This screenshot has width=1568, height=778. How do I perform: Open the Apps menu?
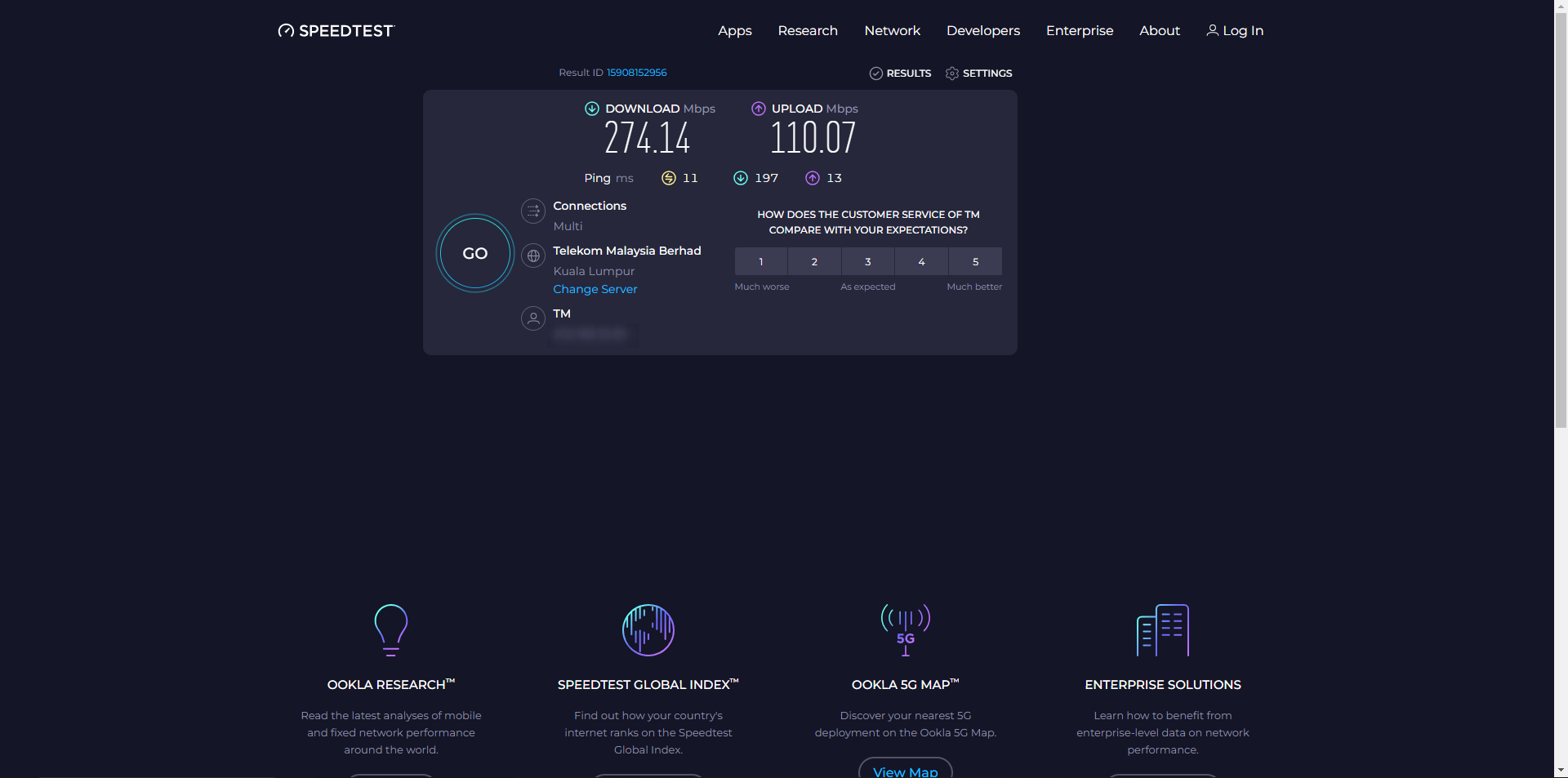pos(735,31)
